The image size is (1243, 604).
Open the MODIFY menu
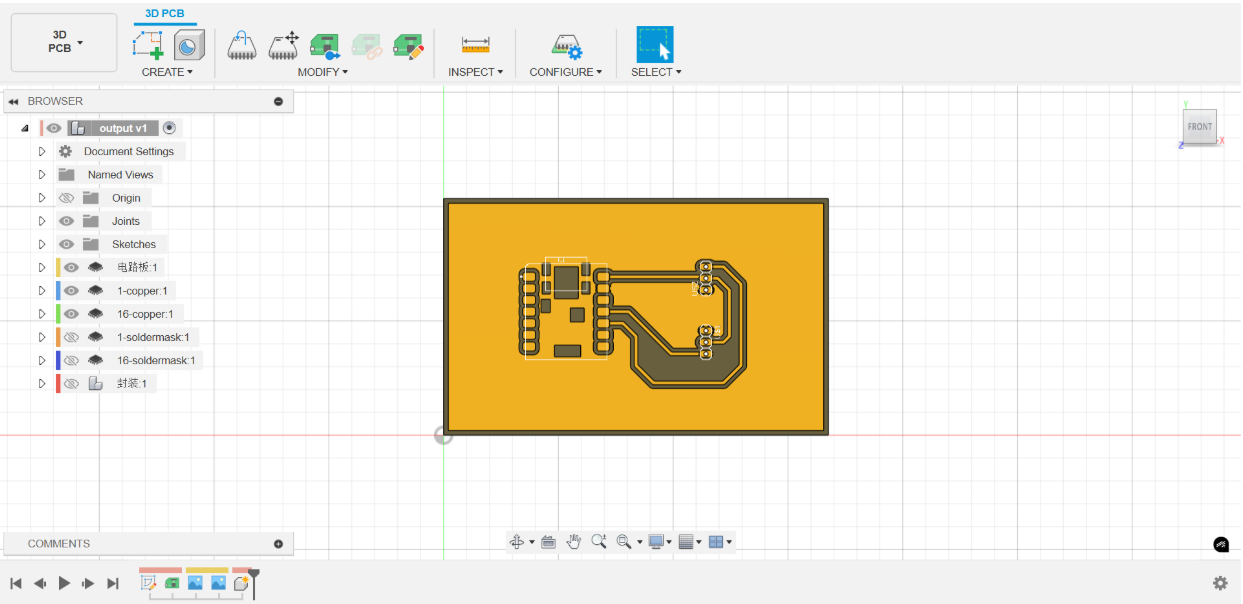pos(323,72)
